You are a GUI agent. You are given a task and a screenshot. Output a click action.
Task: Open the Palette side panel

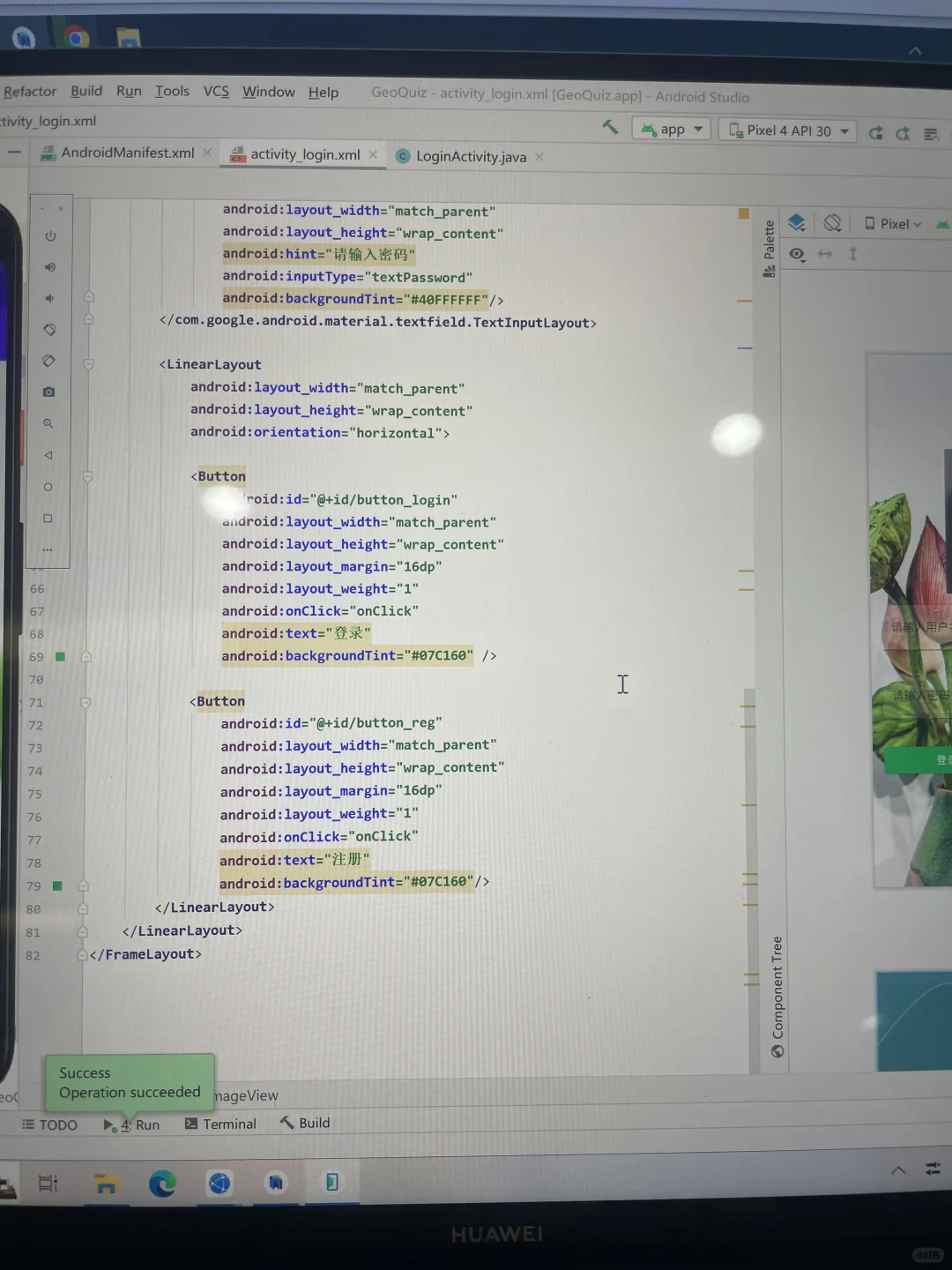[770, 249]
